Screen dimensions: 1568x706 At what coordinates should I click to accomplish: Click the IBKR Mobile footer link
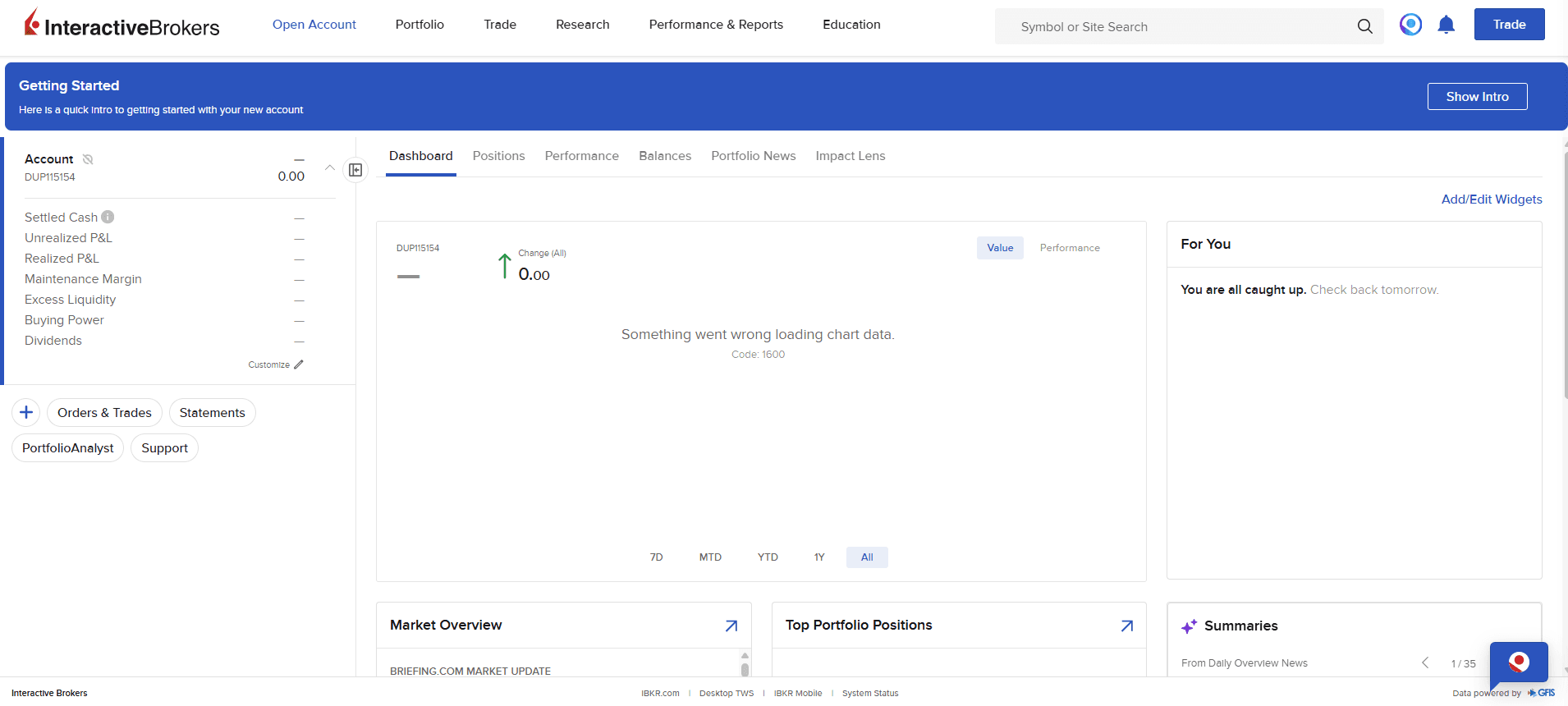click(x=798, y=694)
